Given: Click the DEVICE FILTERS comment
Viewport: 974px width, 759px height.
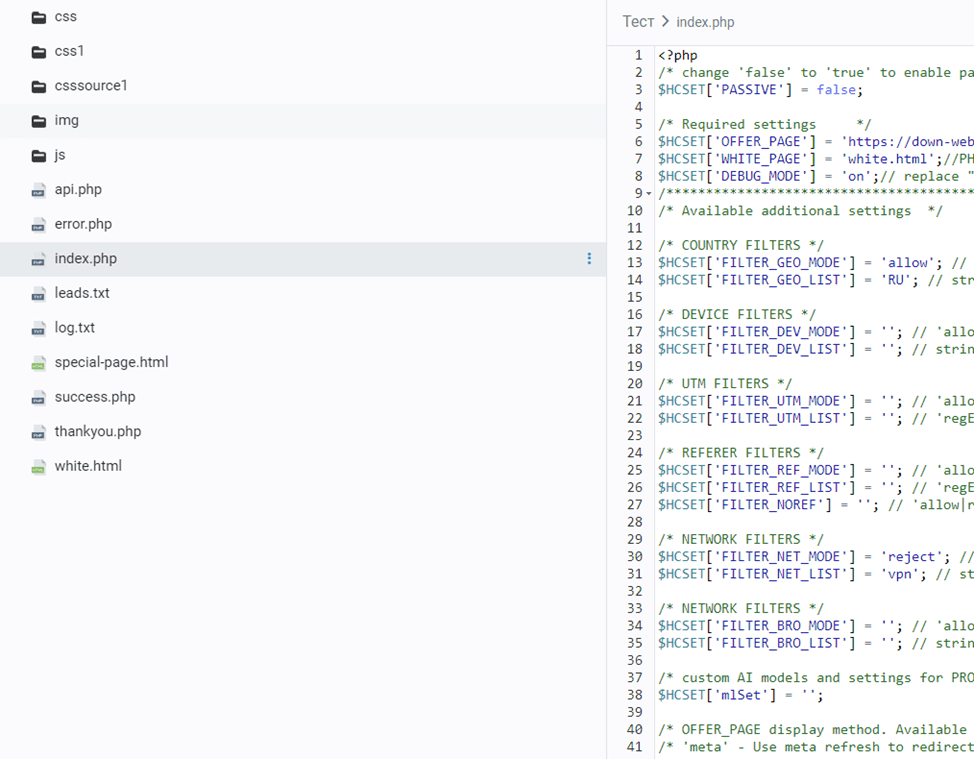Looking at the screenshot, I should [x=737, y=315].
